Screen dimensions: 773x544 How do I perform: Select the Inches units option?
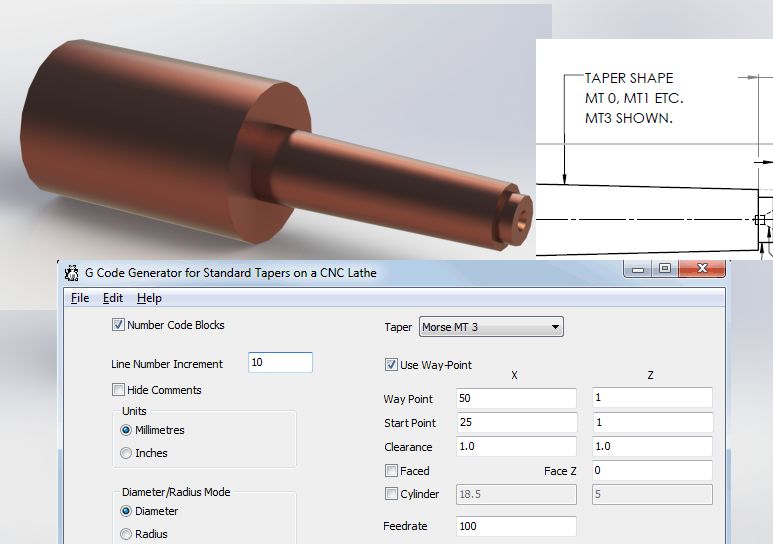[x=126, y=453]
